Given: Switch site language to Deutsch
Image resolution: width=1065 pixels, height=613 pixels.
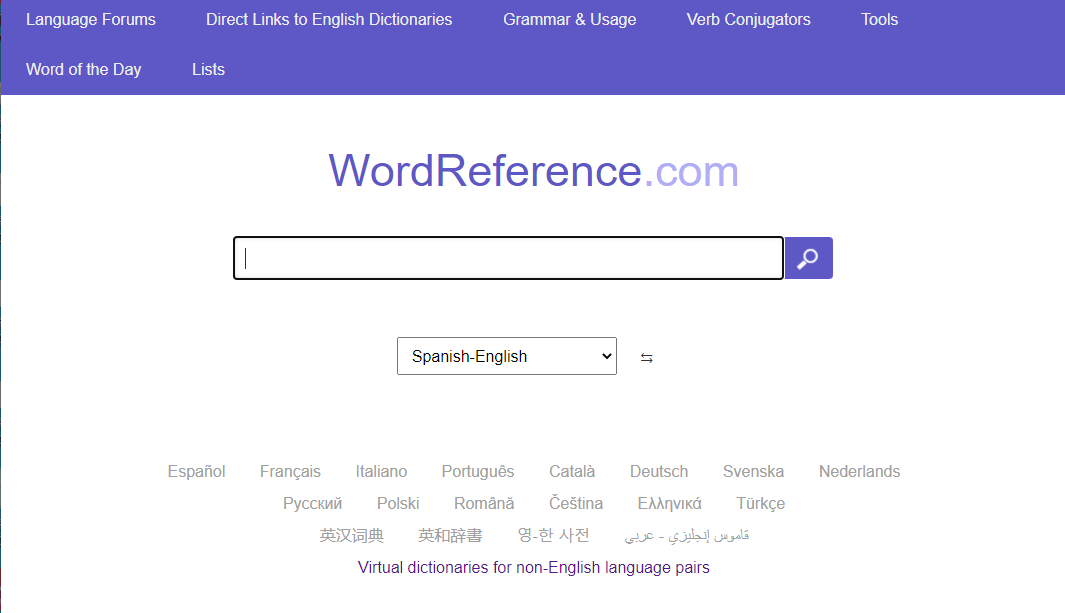Looking at the screenshot, I should (659, 471).
